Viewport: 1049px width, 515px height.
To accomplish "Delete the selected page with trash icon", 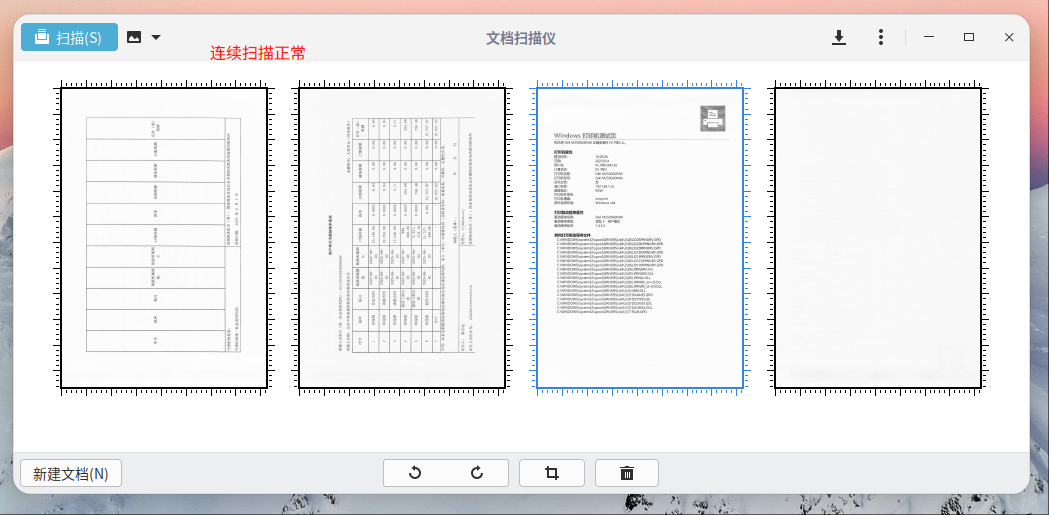I will point(627,474).
